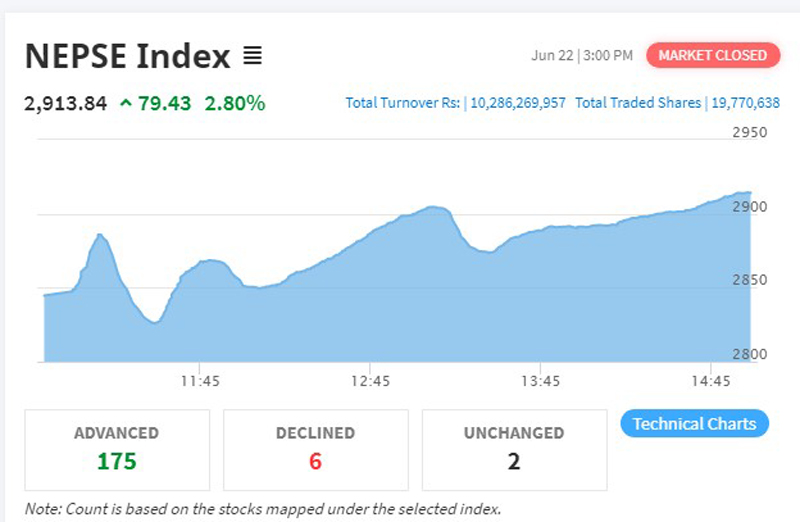The image size is (800, 522).
Task: Select the NEPSE Index title
Action: (x=127, y=56)
